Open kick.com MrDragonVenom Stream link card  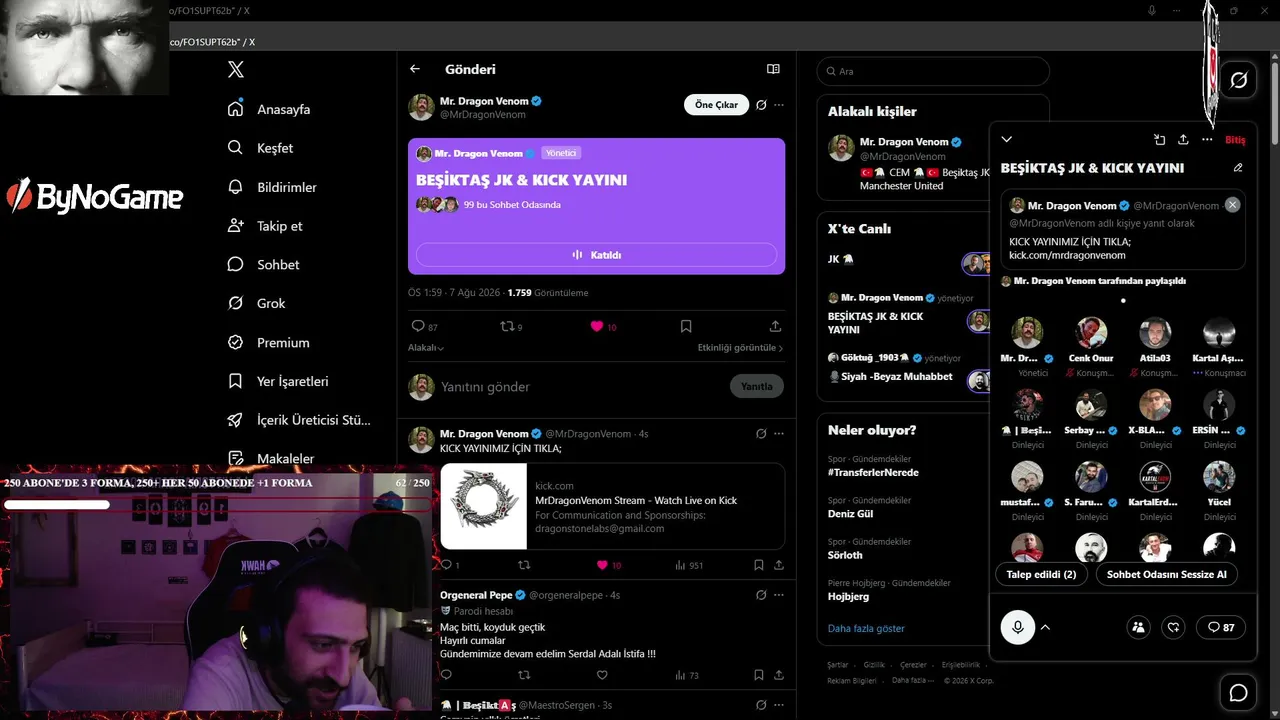tap(612, 506)
